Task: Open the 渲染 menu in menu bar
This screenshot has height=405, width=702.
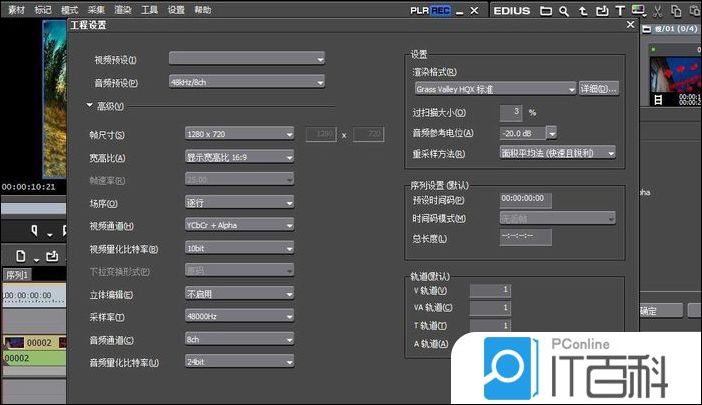Action: pyautogui.click(x=122, y=9)
